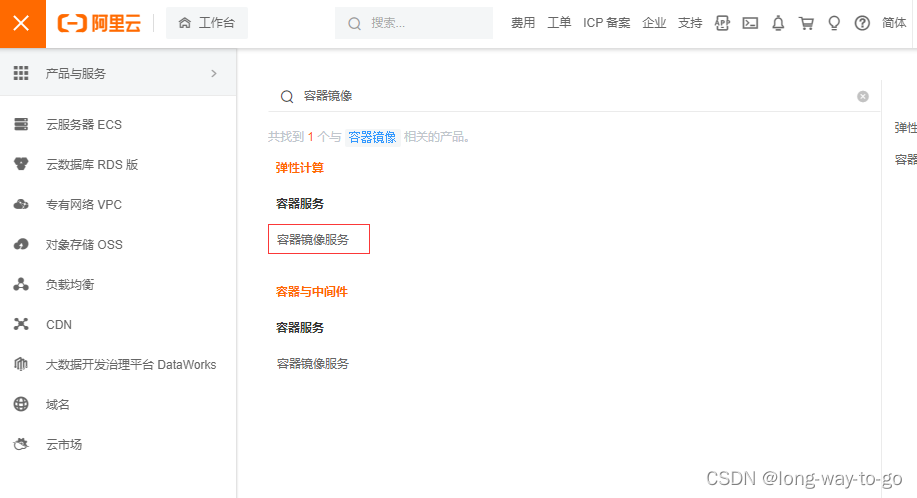This screenshot has height=498, width=917.
Task: Open the Cloud Shell terminal icon
Action: click(750, 23)
